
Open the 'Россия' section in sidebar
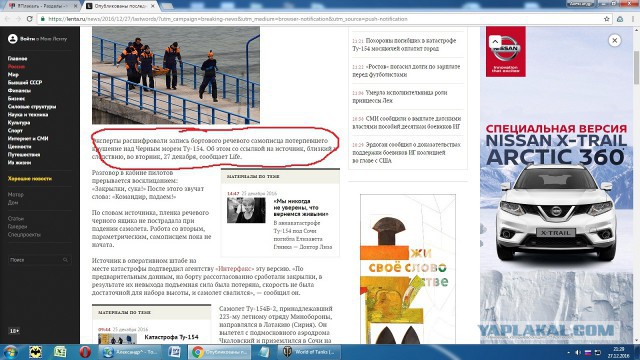(16, 67)
